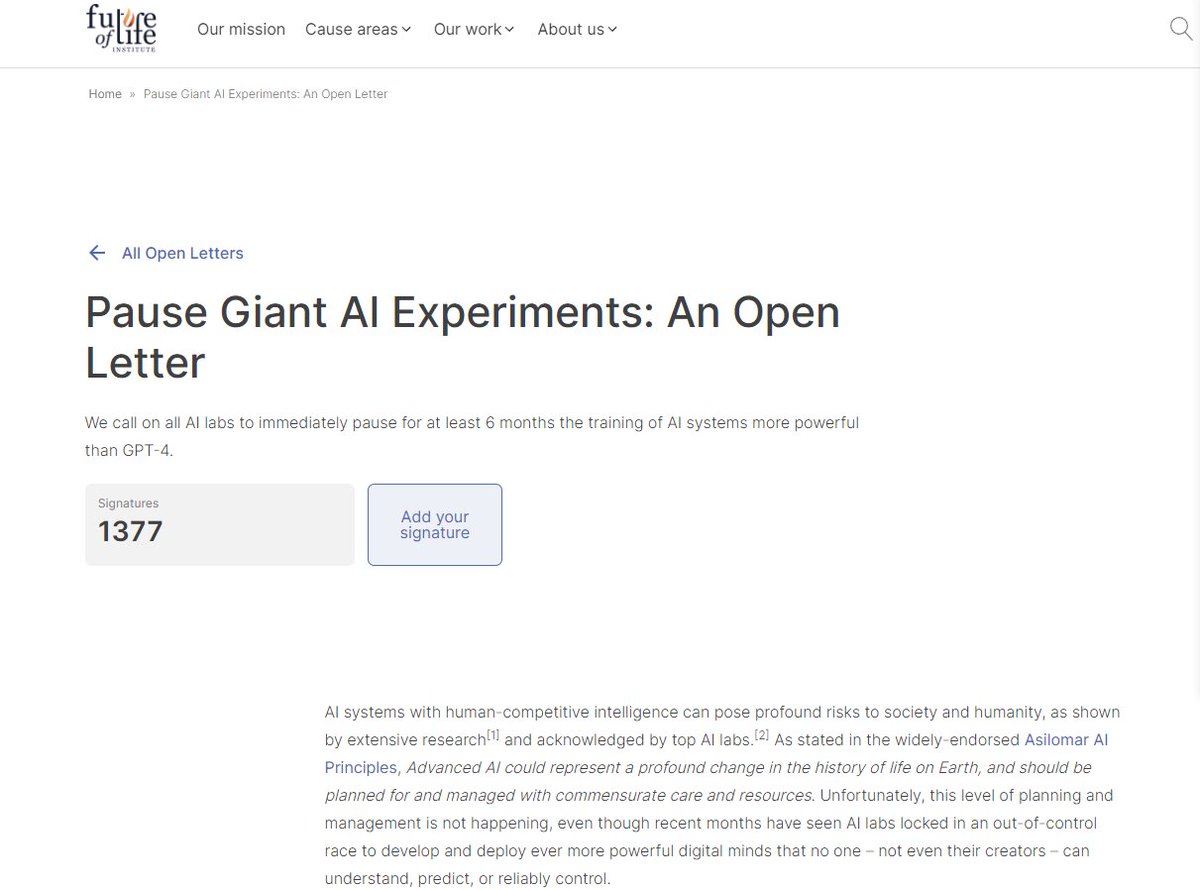Click footnote reference [1]
The width and height of the screenshot is (1200, 890).
[x=493, y=736]
